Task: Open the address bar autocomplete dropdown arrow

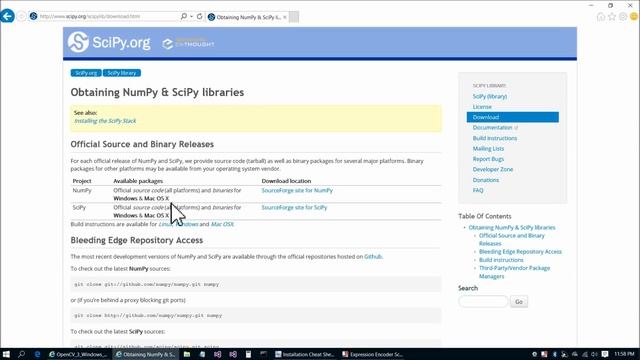Action: (191, 17)
